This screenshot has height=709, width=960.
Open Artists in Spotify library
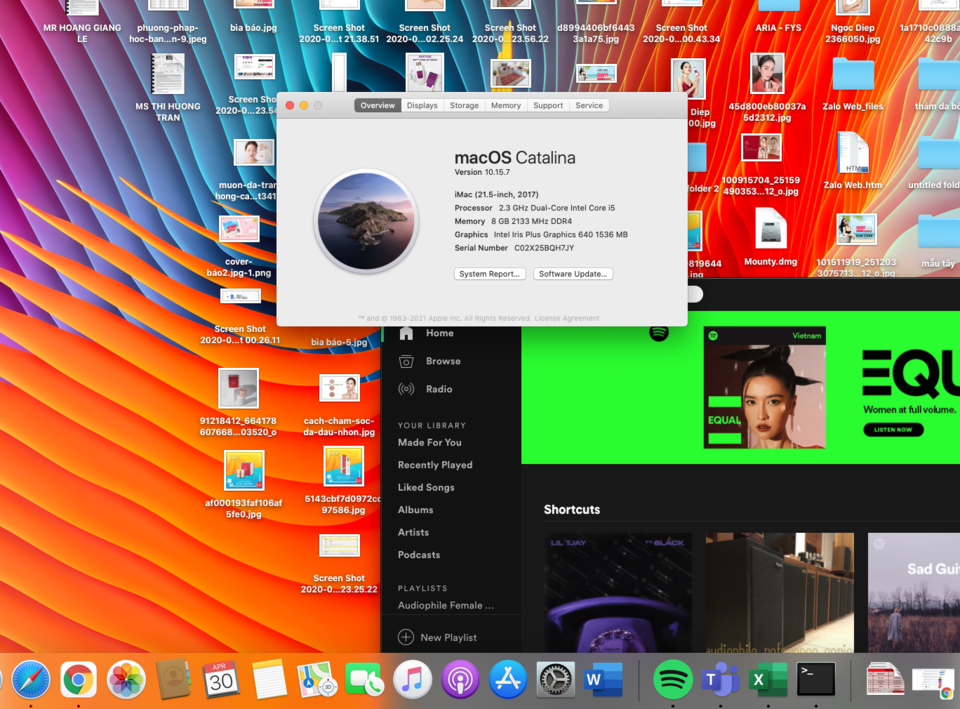click(x=413, y=532)
